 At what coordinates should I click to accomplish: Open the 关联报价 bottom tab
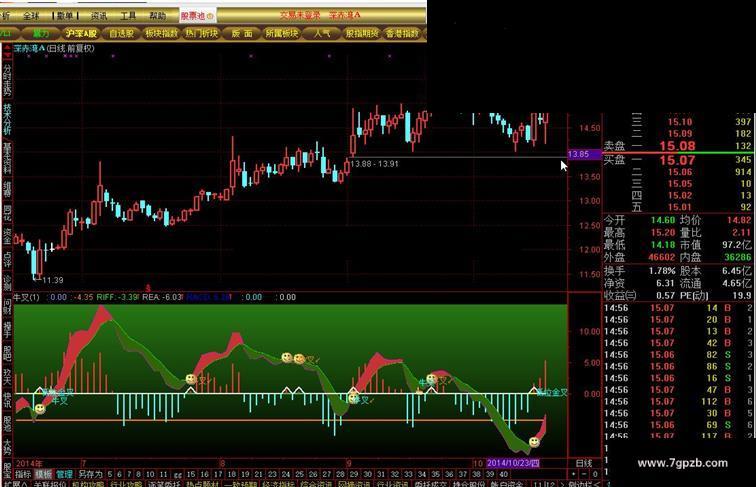pyautogui.click(x=50, y=484)
